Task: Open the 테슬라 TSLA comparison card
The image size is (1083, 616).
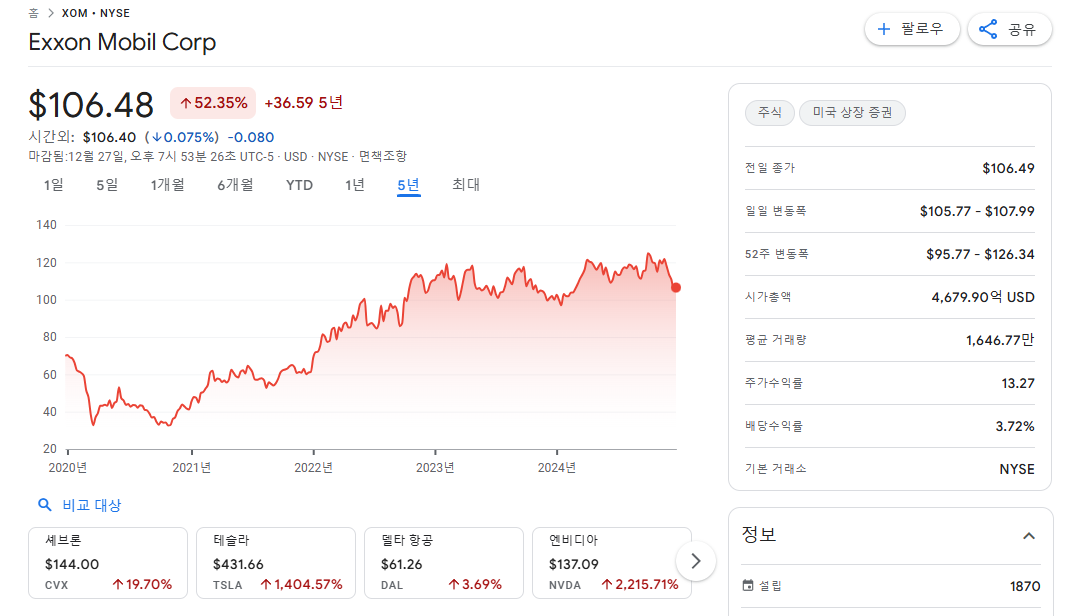Action: point(276,562)
